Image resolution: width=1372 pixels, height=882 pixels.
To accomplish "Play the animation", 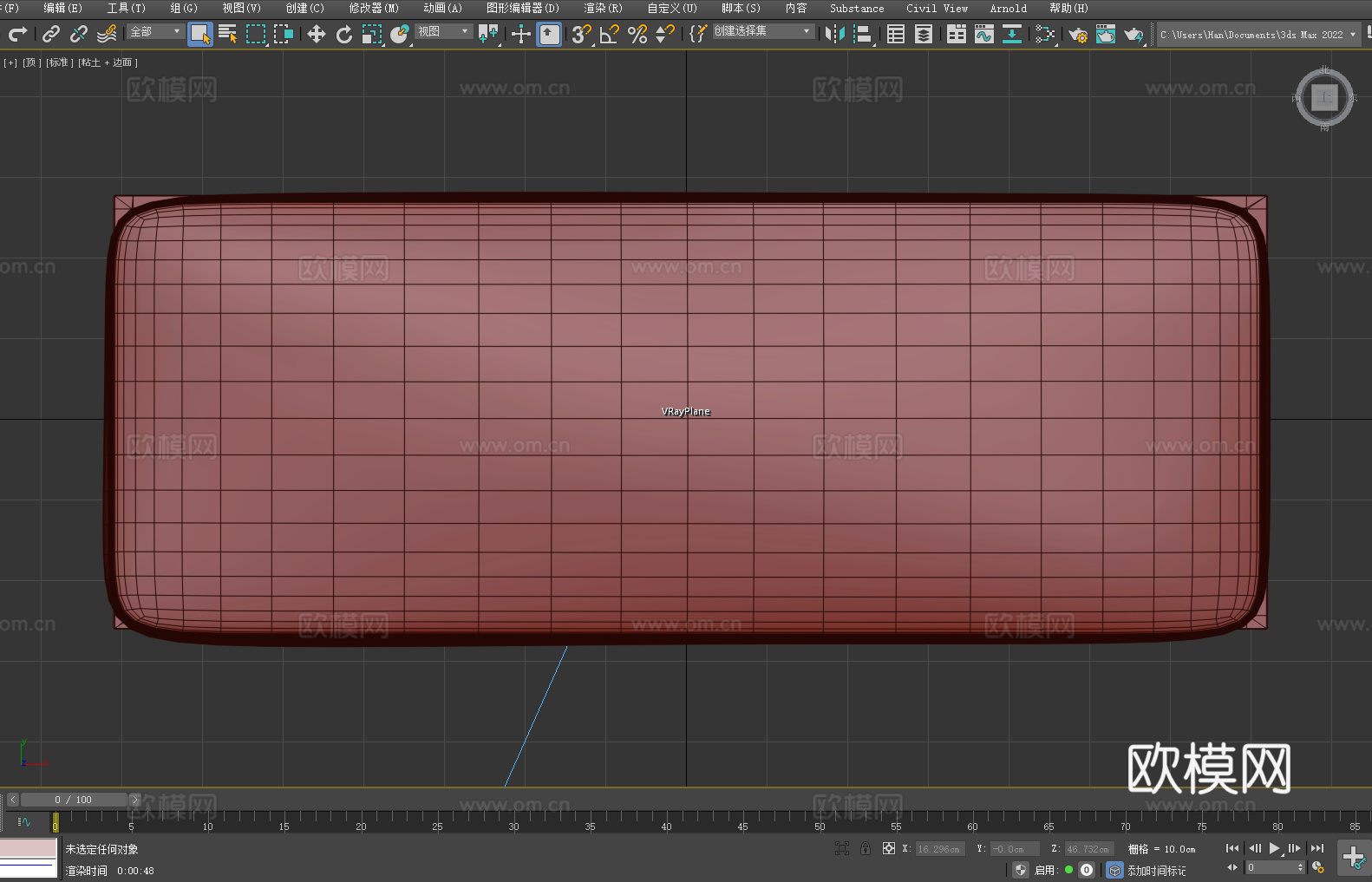I will tap(1274, 848).
